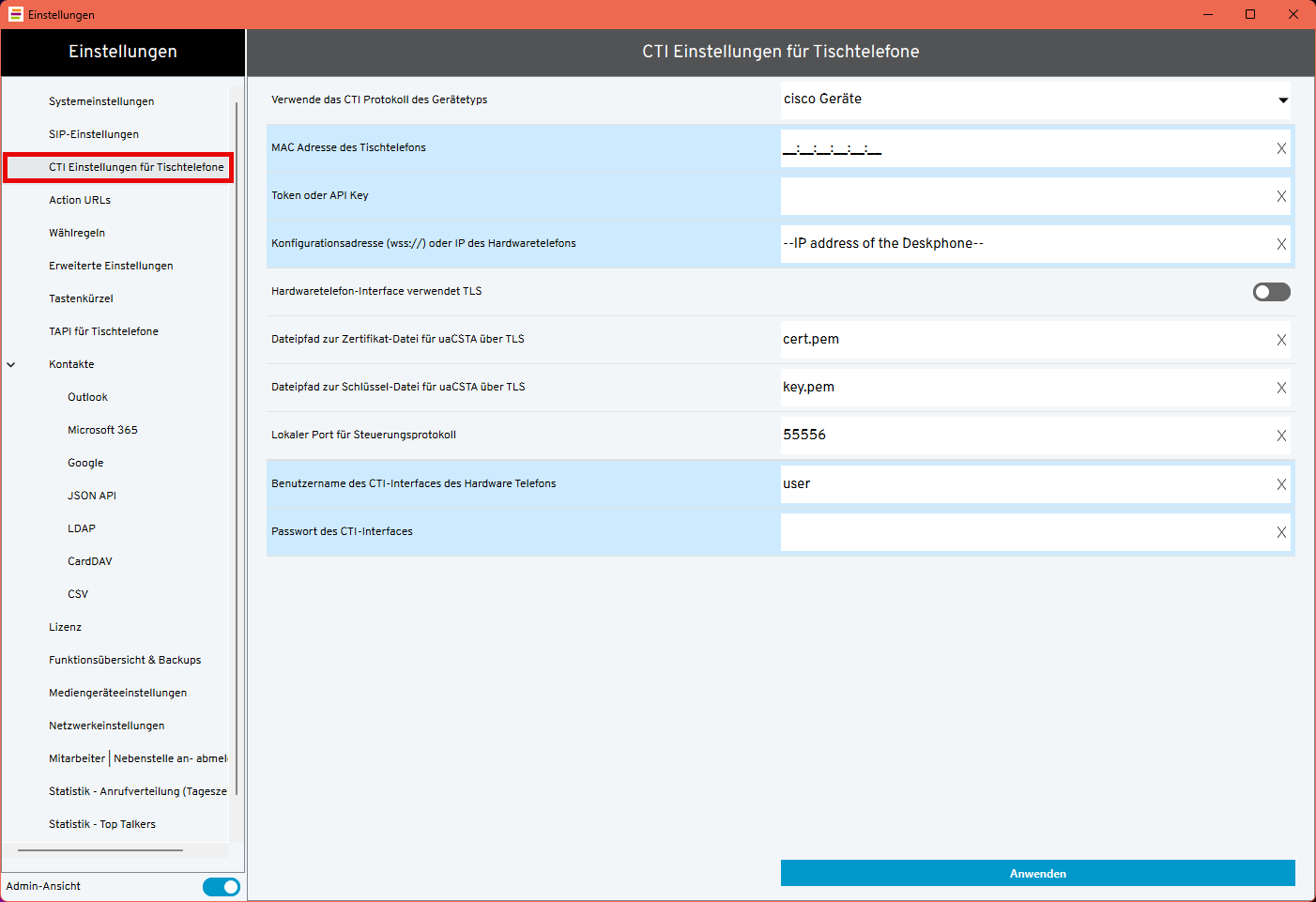Go to Wählregeln settings page

[77, 233]
